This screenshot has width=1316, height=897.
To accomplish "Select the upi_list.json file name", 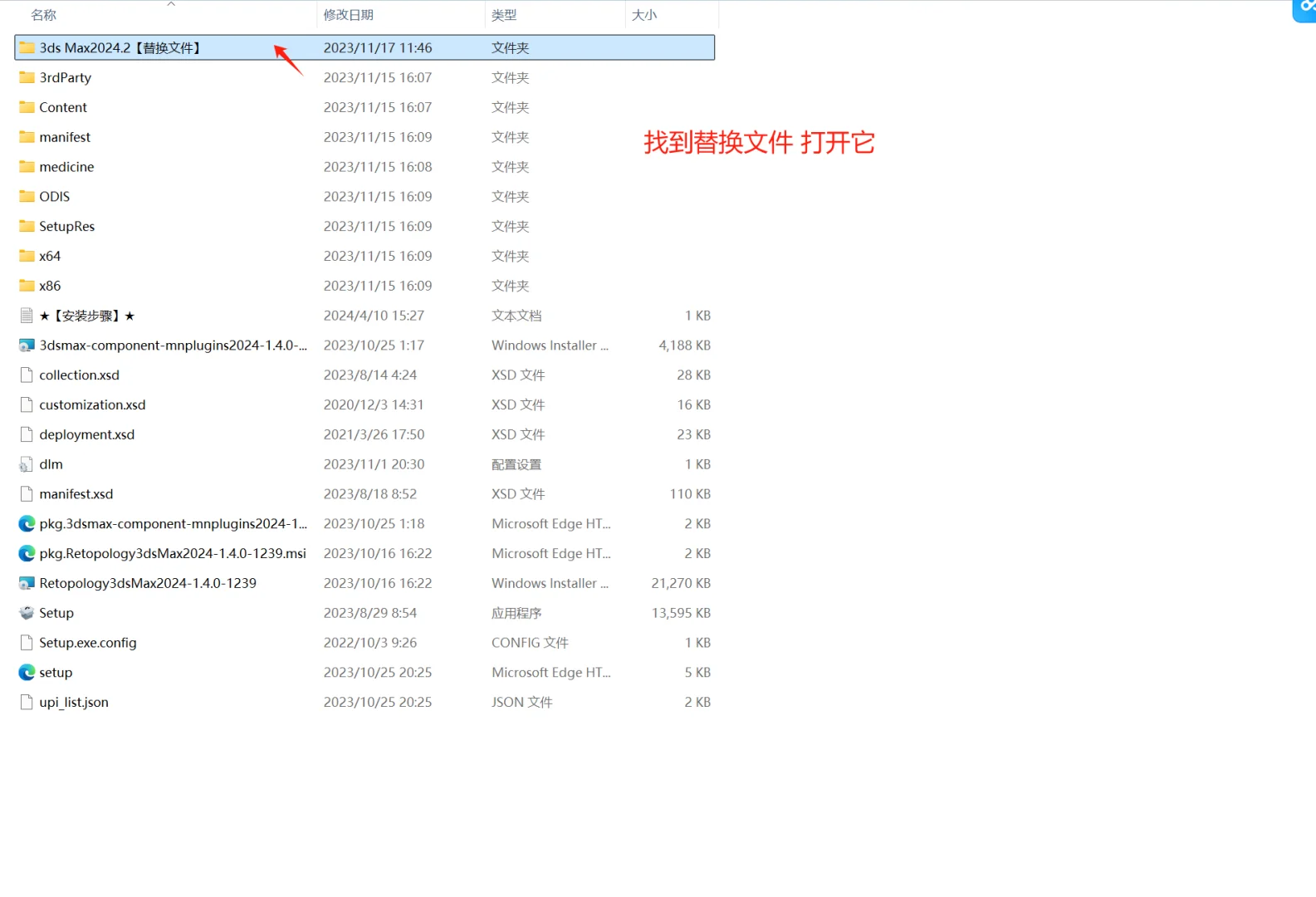I will pos(74,703).
